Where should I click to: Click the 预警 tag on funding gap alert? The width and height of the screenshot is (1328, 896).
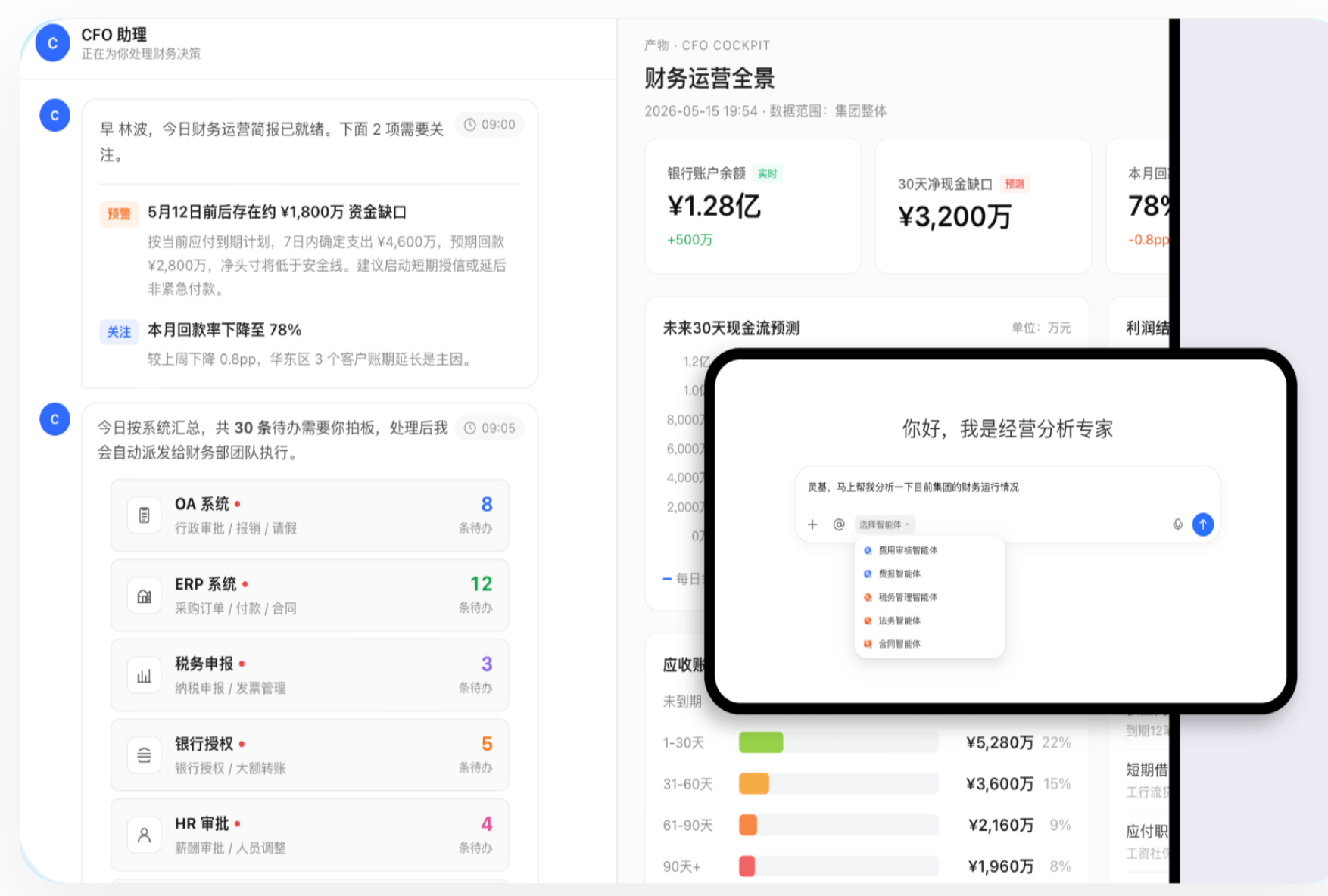click(119, 214)
